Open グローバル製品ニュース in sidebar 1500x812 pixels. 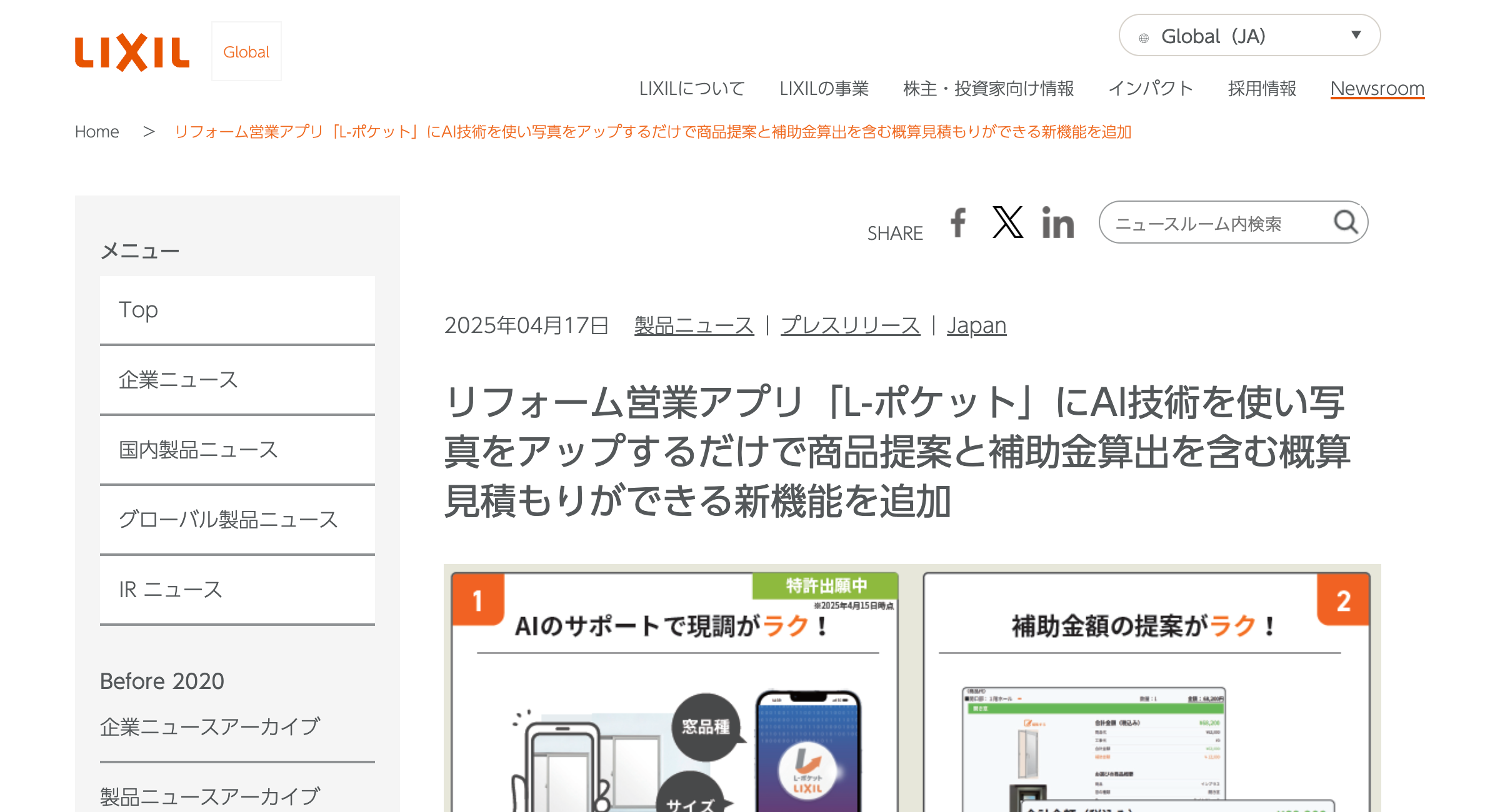click(237, 520)
